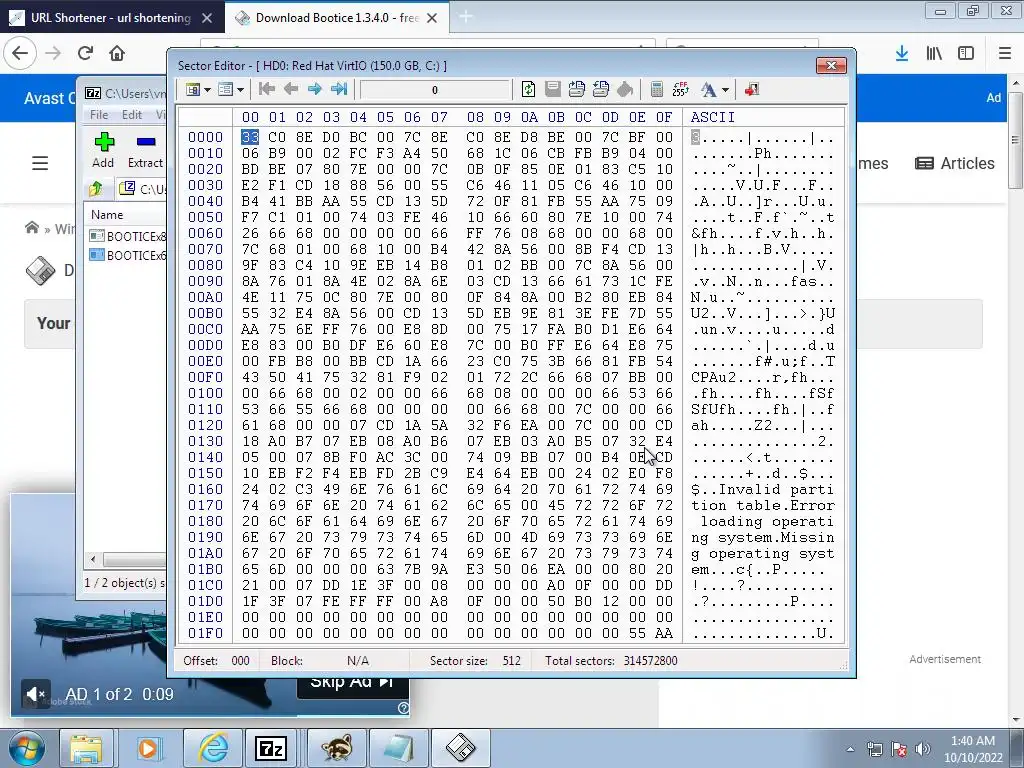Viewport: 1024px width, 768px height.
Task: Click the Extract button in 7-Zip window
Action: 145,150
